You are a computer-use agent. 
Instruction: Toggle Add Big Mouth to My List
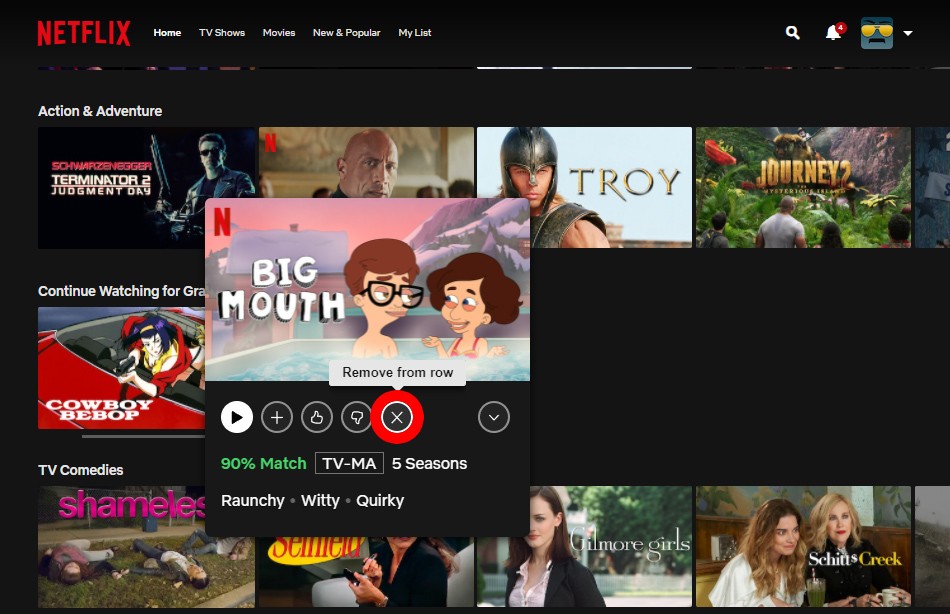277,417
